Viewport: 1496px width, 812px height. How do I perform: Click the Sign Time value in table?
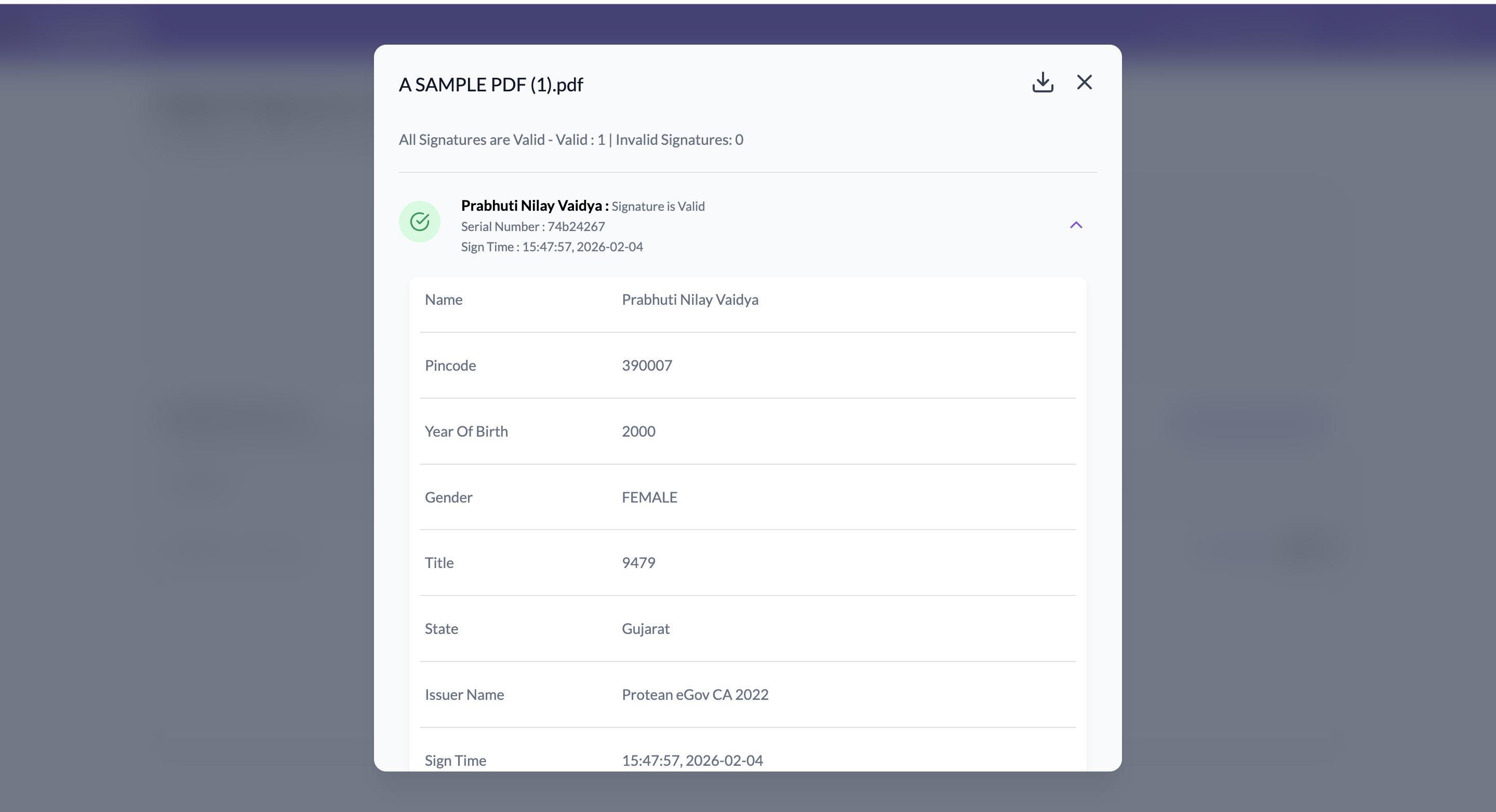(x=692, y=761)
